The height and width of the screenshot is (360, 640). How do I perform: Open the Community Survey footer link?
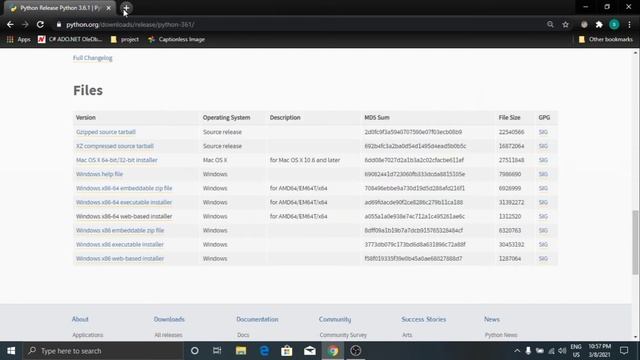pos(343,335)
